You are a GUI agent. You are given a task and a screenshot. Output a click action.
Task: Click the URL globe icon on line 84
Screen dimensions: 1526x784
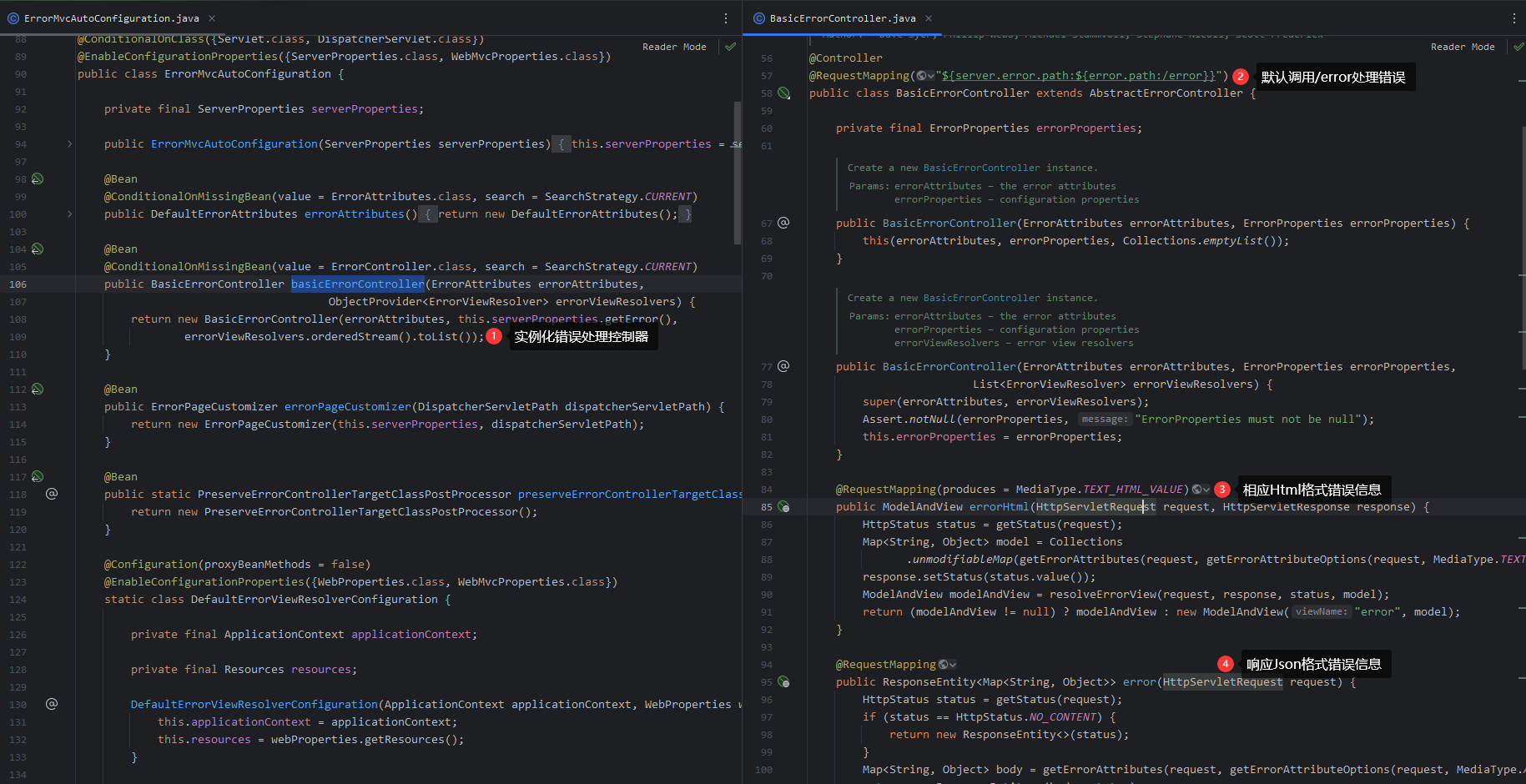[x=1196, y=490]
